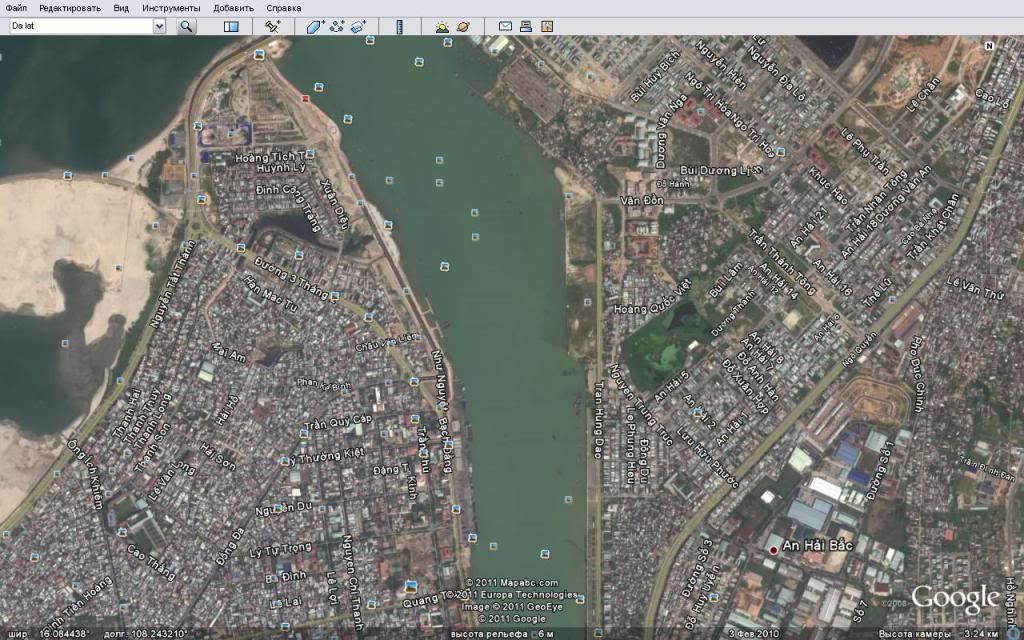Expand the search history dropdown arrow
This screenshot has height=640, width=1024.
click(159, 26)
